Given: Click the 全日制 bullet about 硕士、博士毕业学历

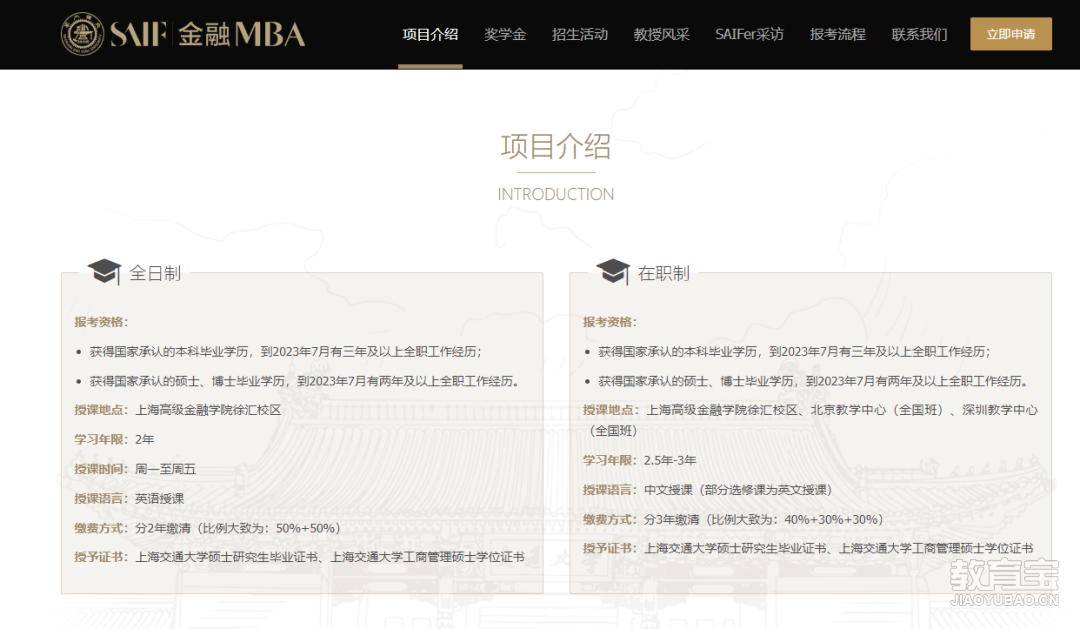Looking at the screenshot, I should click(x=304, y=381).
